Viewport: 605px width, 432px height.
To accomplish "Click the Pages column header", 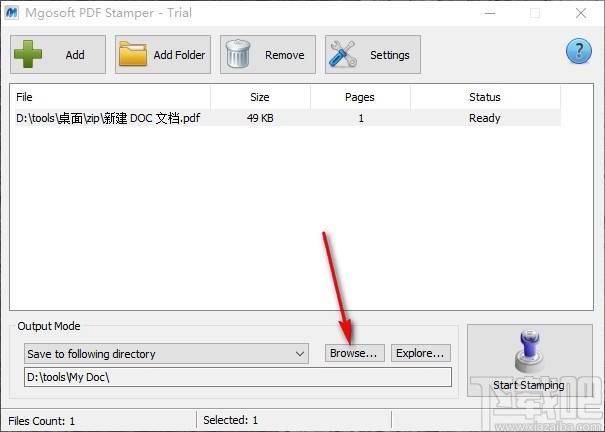I will coord(360,97).
